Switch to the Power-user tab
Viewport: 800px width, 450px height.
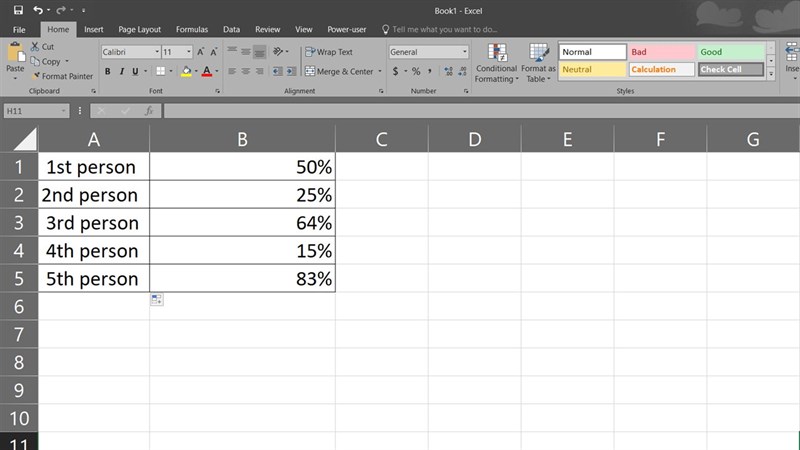[x=346, y=30]
